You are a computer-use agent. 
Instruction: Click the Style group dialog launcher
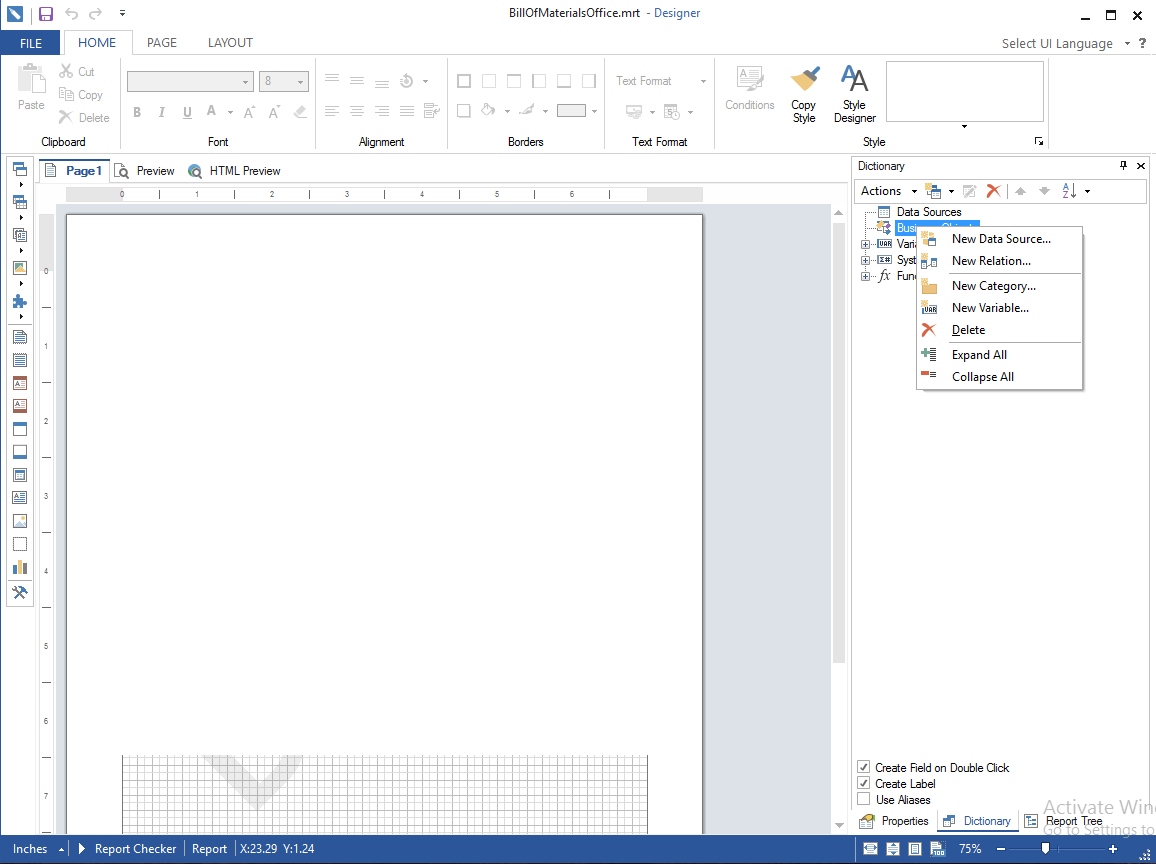(x=1039, y=142)
